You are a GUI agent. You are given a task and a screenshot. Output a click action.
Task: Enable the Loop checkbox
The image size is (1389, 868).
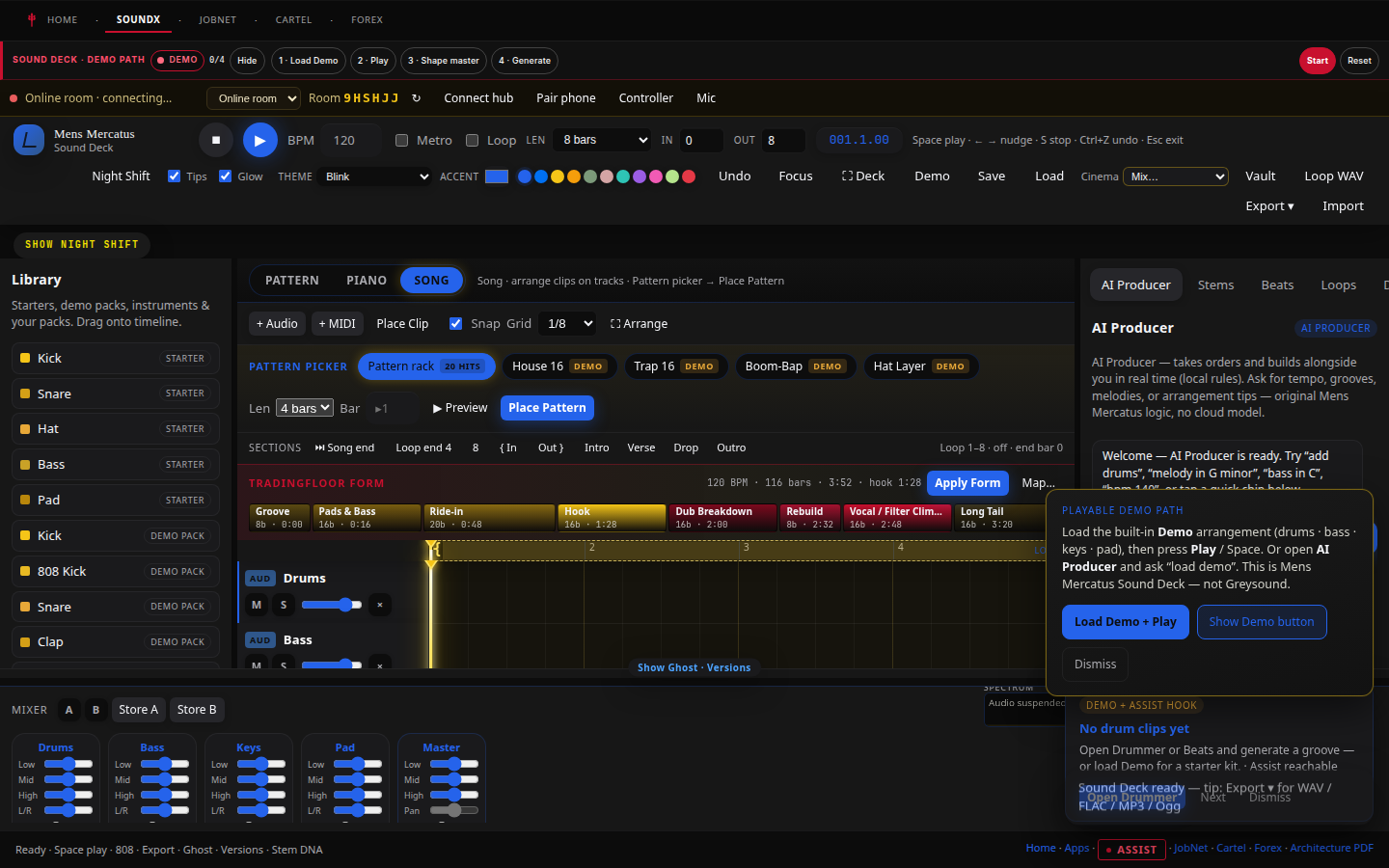pos(472,140)
